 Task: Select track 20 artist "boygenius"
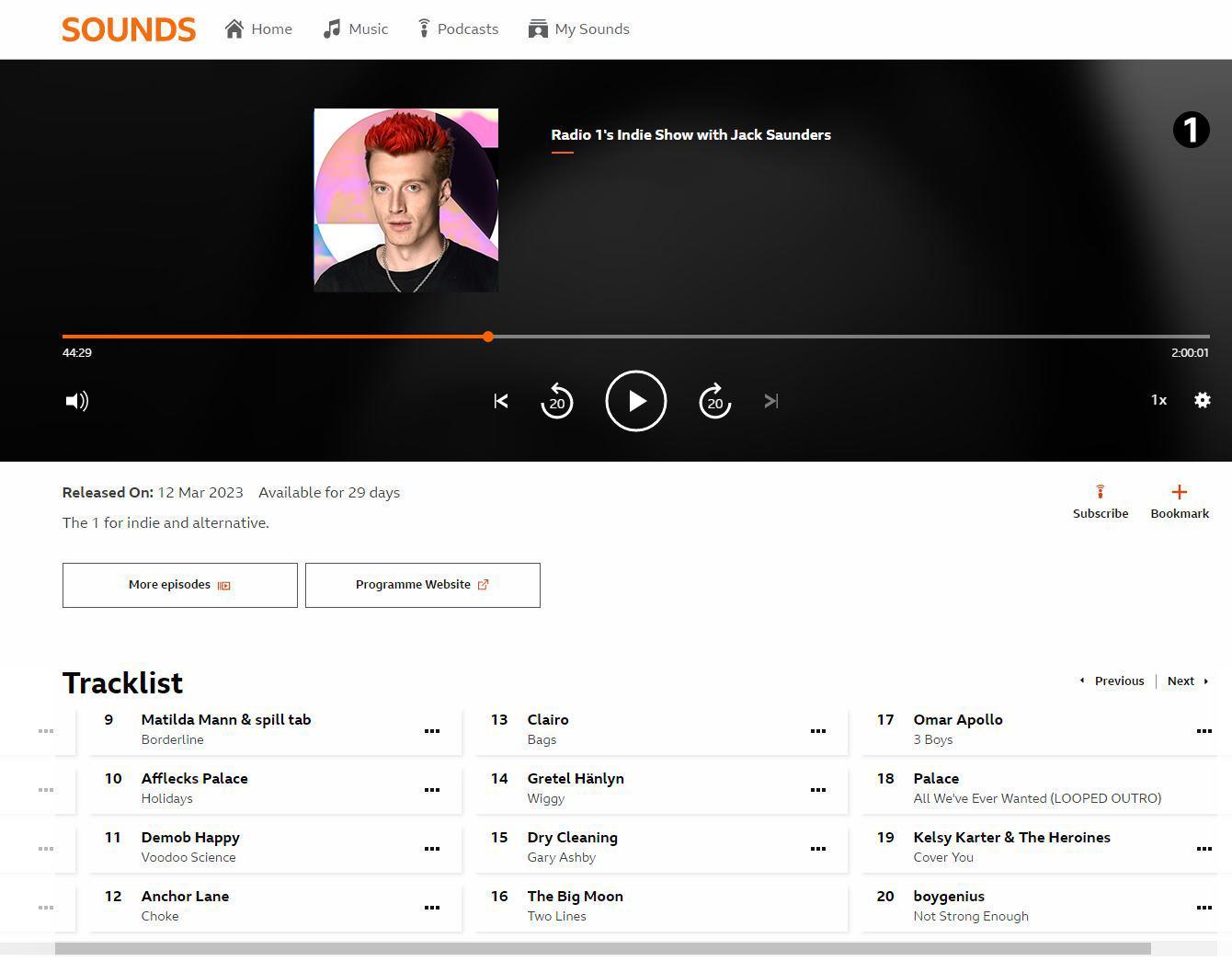949,897
